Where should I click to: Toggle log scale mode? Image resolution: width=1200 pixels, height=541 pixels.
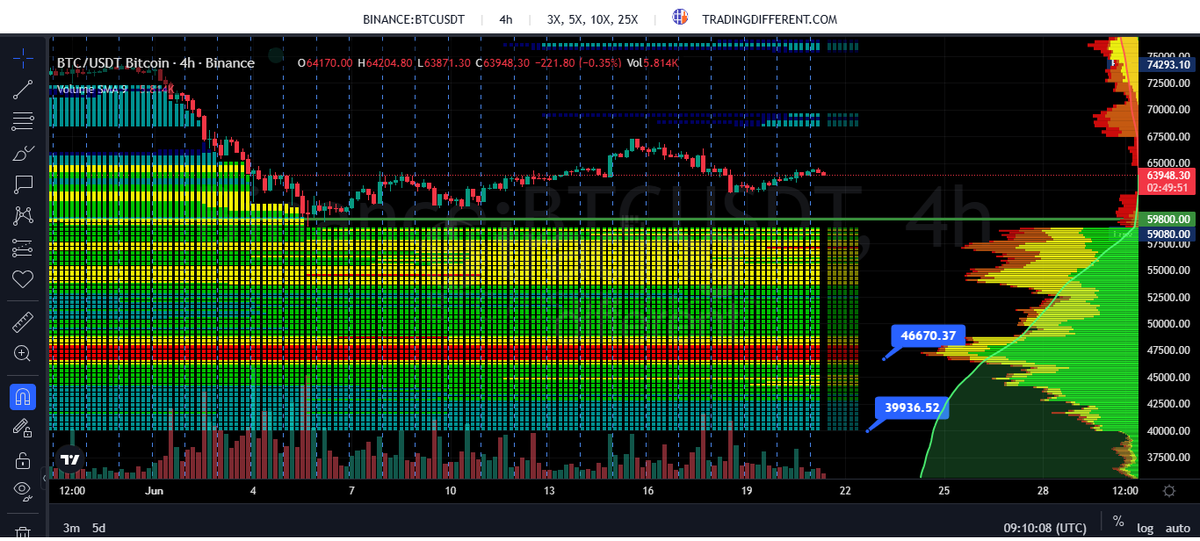coord(1145,527)
